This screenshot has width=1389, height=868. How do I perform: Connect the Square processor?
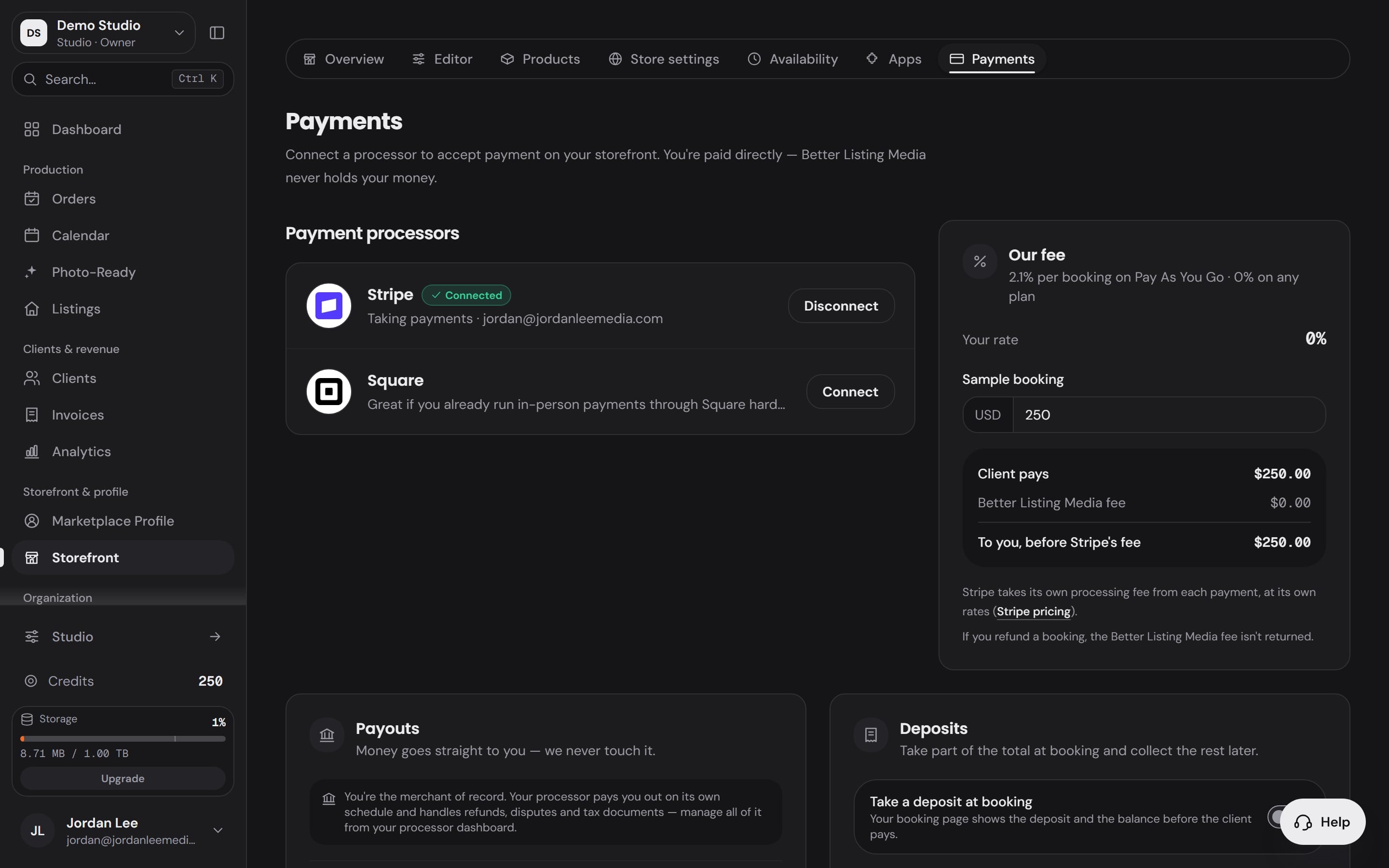pyautogui.click(x=850, y=392)
